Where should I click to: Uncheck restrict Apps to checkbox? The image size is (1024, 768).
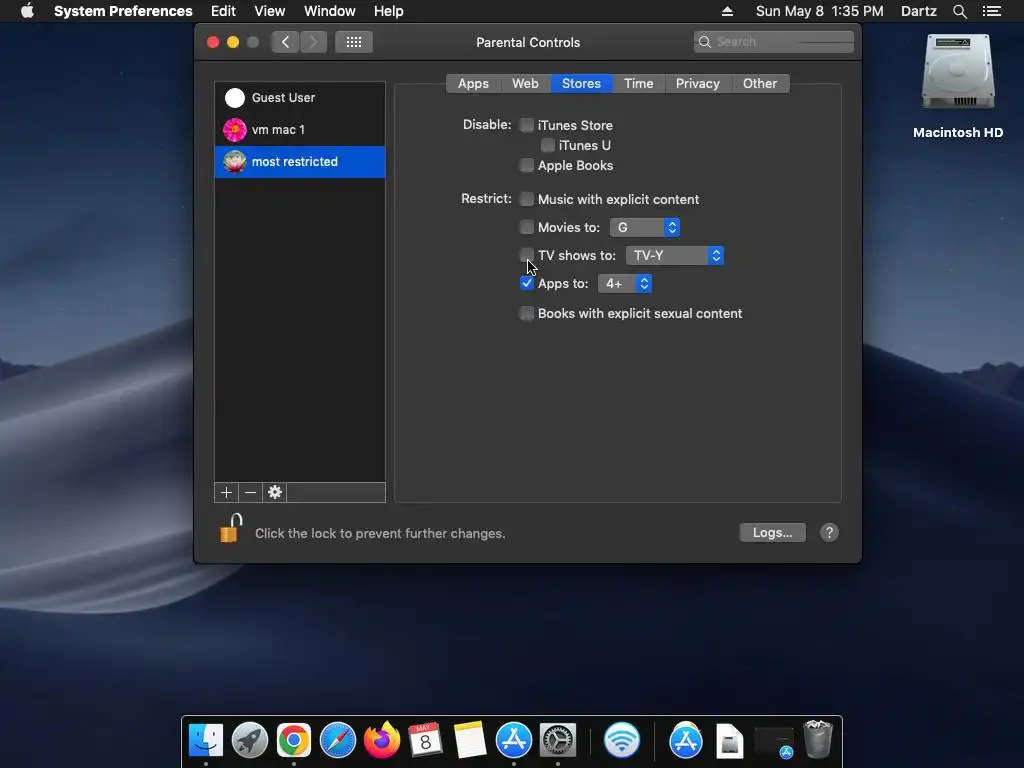527,283
